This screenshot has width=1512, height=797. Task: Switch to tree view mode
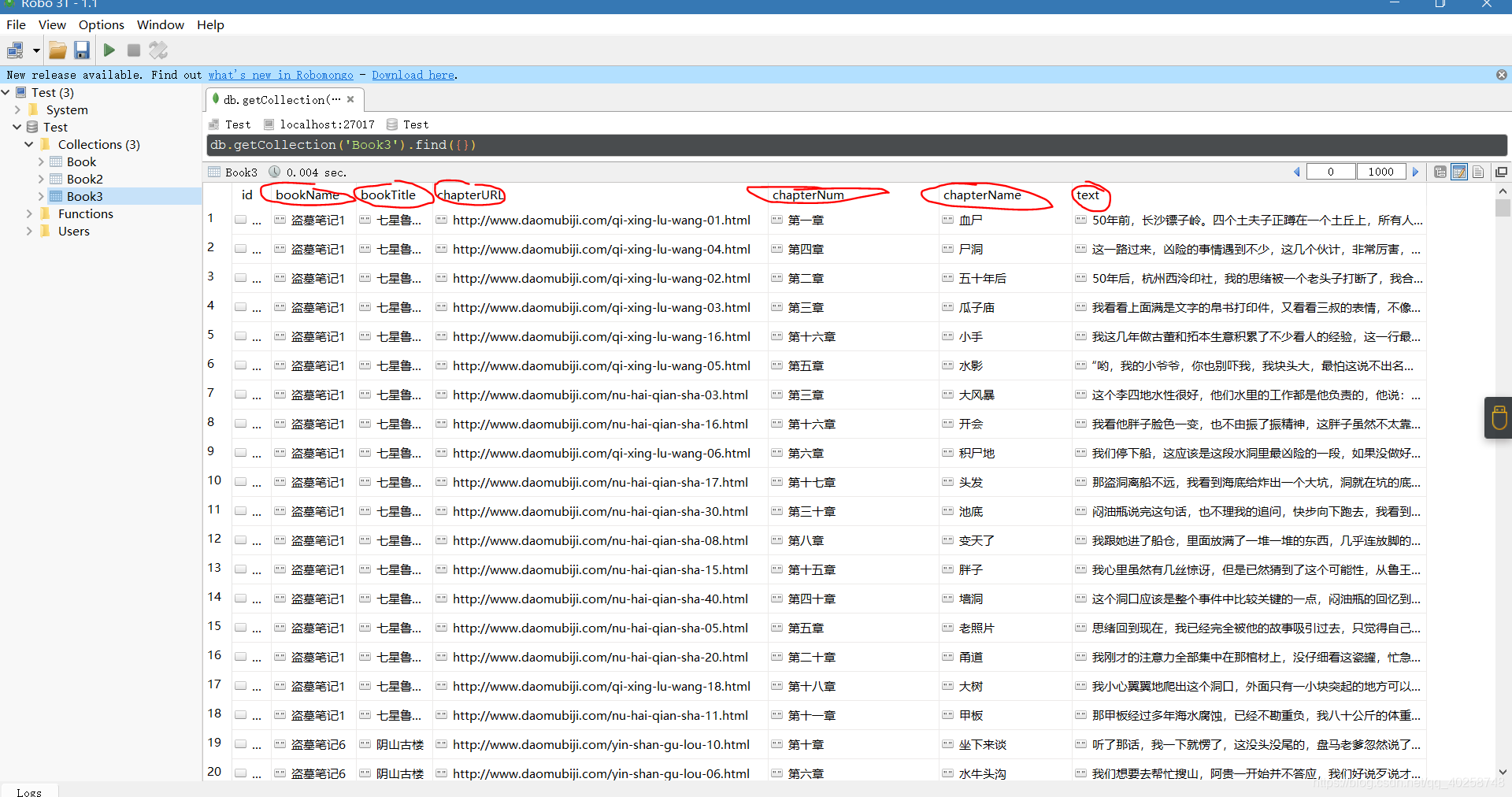1440,172
